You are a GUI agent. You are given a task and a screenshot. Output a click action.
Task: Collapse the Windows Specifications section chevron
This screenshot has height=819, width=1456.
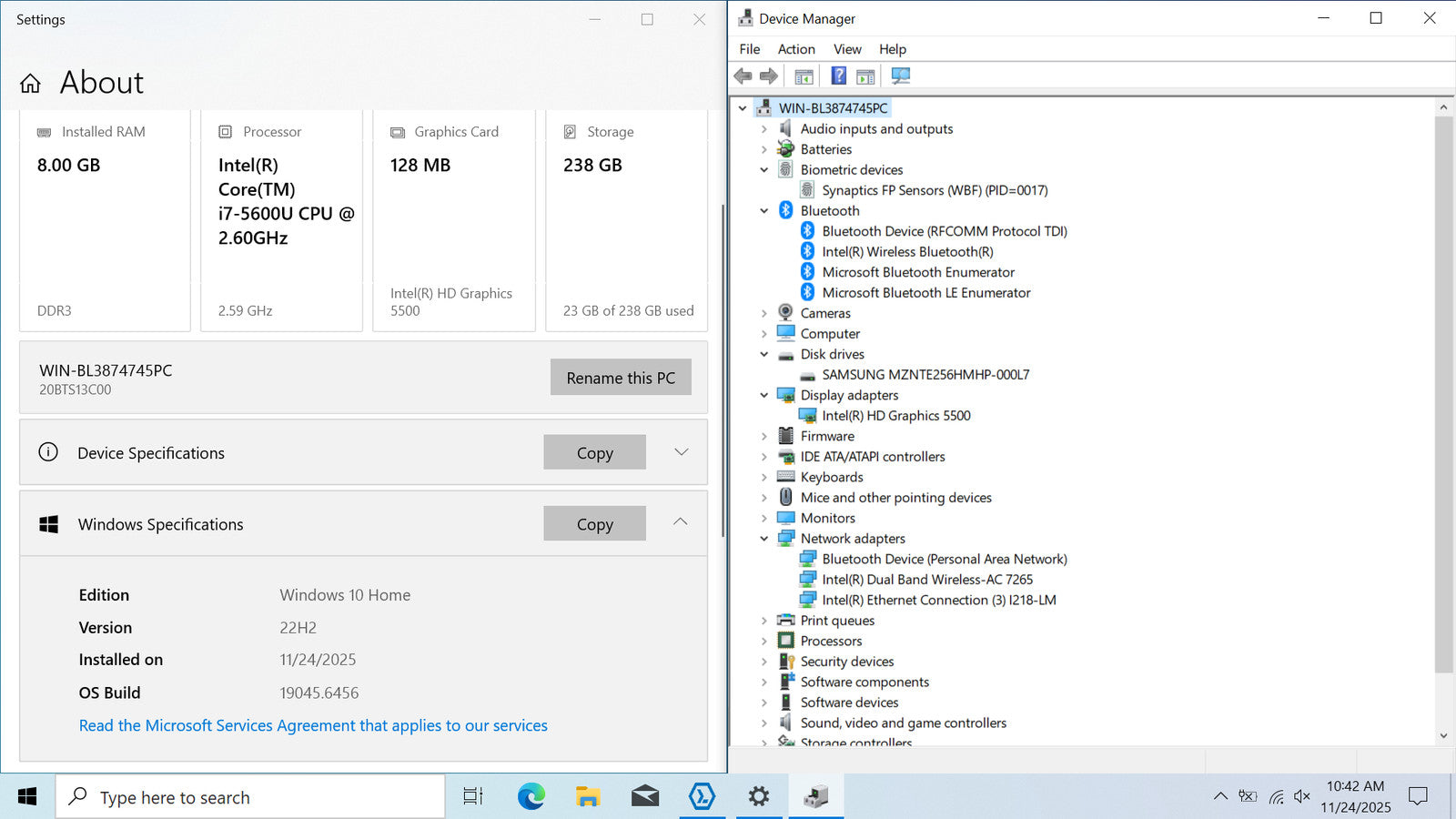pyautogui.click(x=681, y=522)
